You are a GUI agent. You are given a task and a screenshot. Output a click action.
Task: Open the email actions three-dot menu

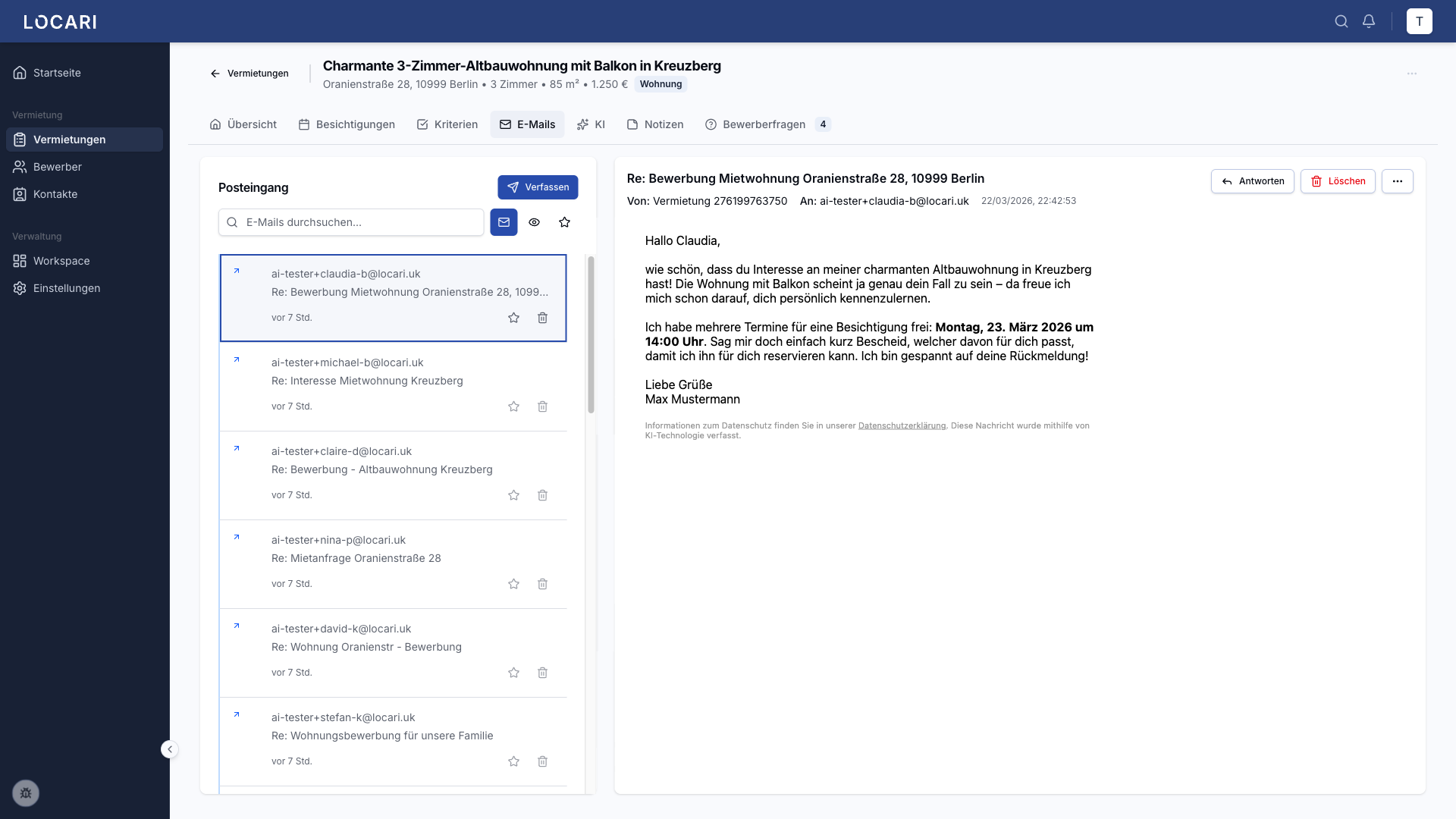pyautogui.click(x=1397, y=181)
